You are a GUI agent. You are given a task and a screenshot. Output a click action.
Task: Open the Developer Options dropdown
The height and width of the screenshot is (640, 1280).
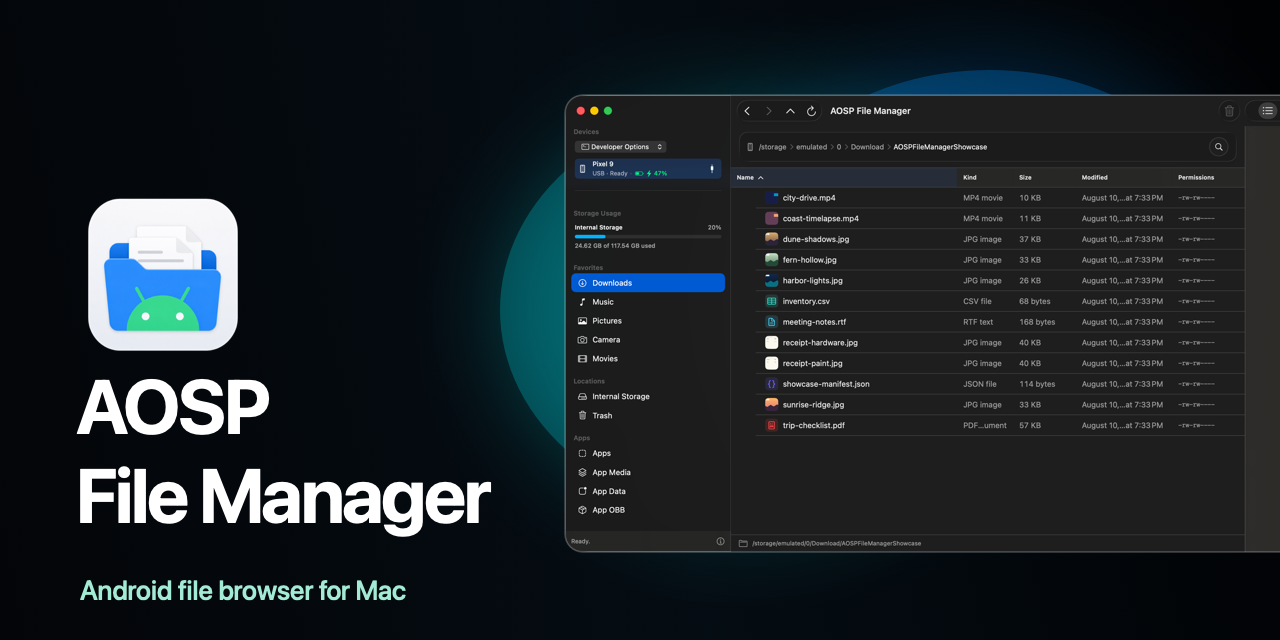[620, 147]
